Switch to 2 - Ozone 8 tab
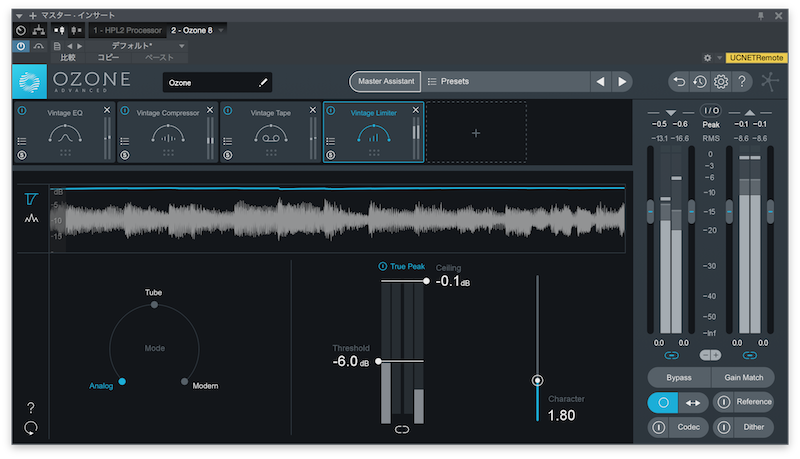800x459 pixels. (x=192, y=31)
